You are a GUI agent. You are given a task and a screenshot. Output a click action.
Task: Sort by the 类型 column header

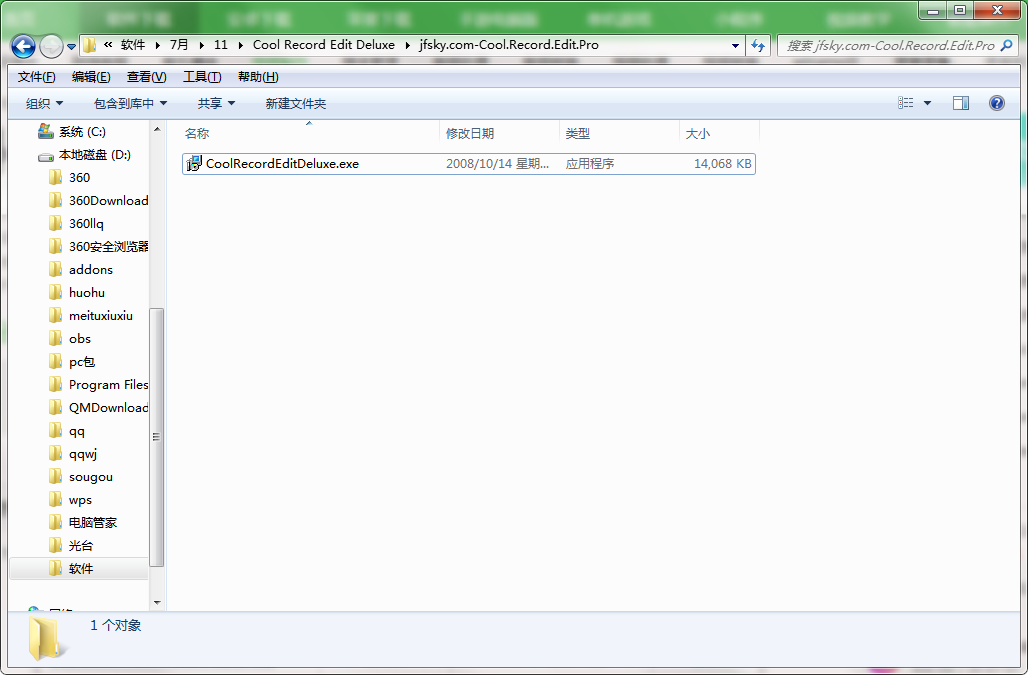[619, 133]
